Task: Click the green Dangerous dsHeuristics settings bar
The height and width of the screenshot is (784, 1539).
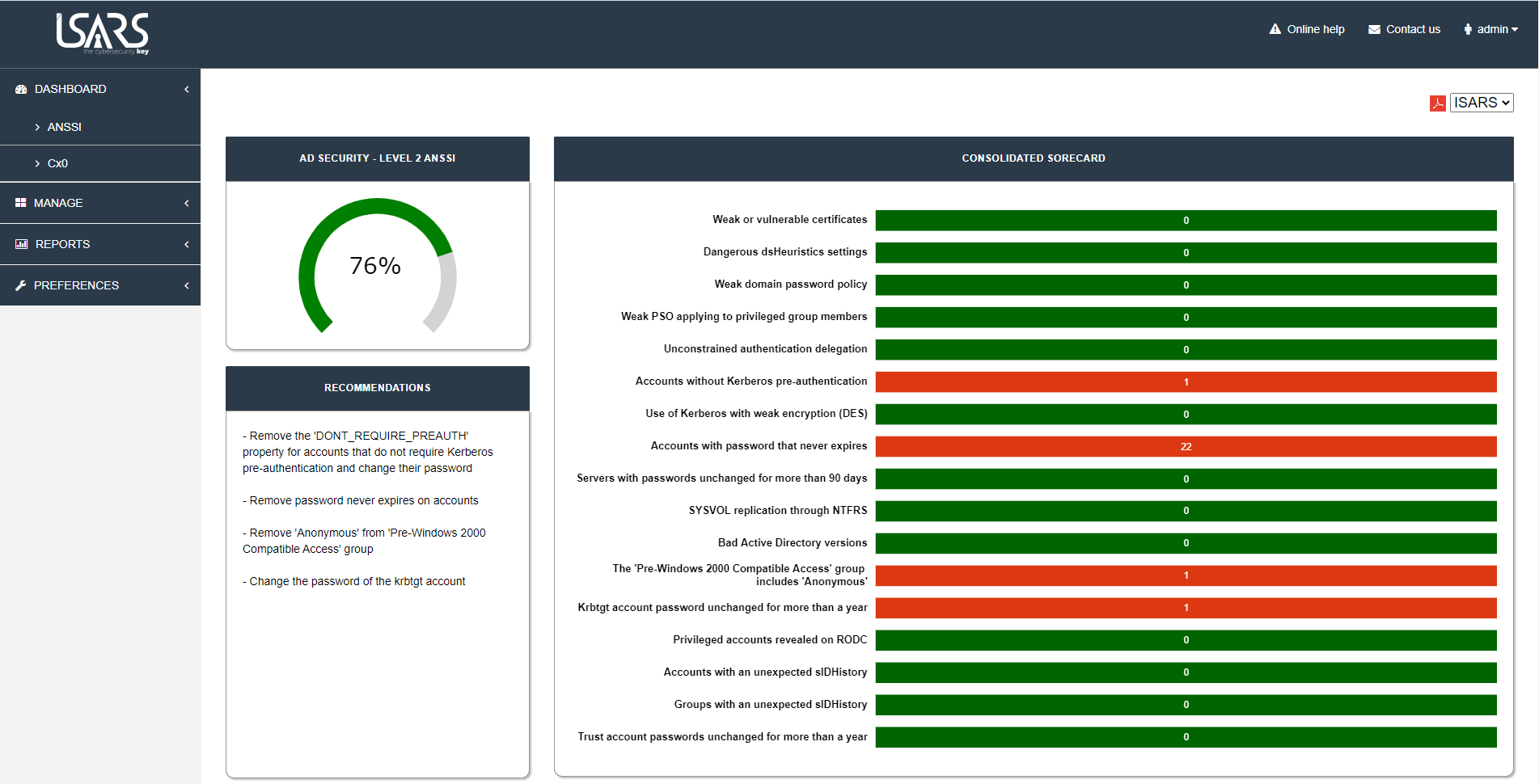Action: point(1186,252)
